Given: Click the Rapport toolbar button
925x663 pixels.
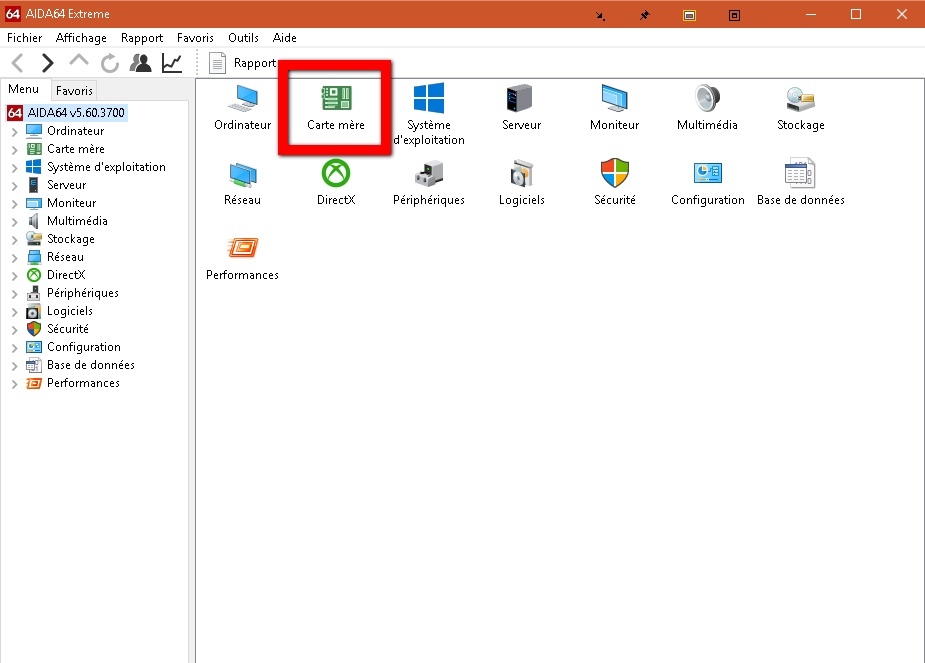Looking at the screenshot, I should point(242,63).
